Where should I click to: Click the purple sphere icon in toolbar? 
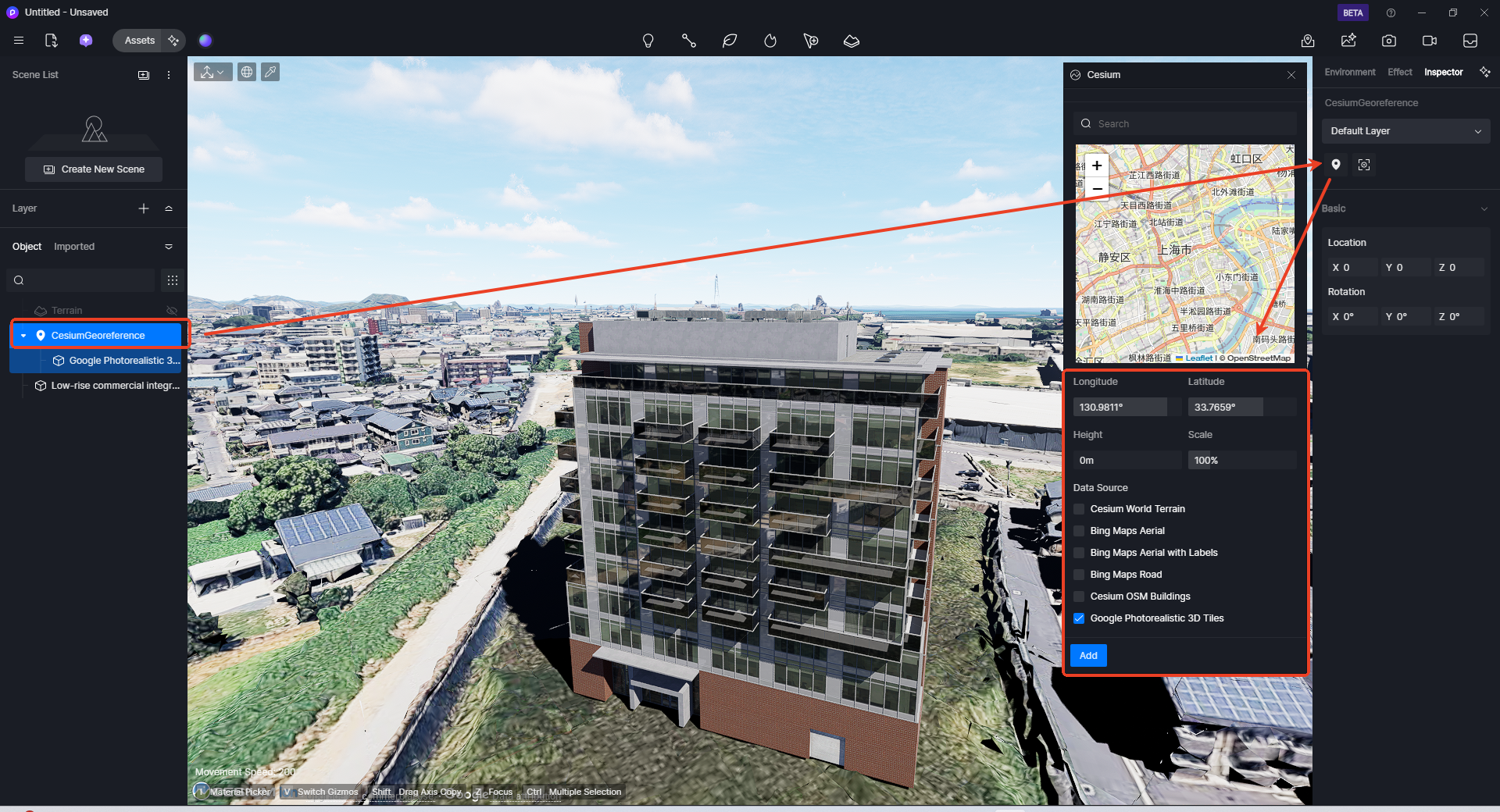coord(205,41)
